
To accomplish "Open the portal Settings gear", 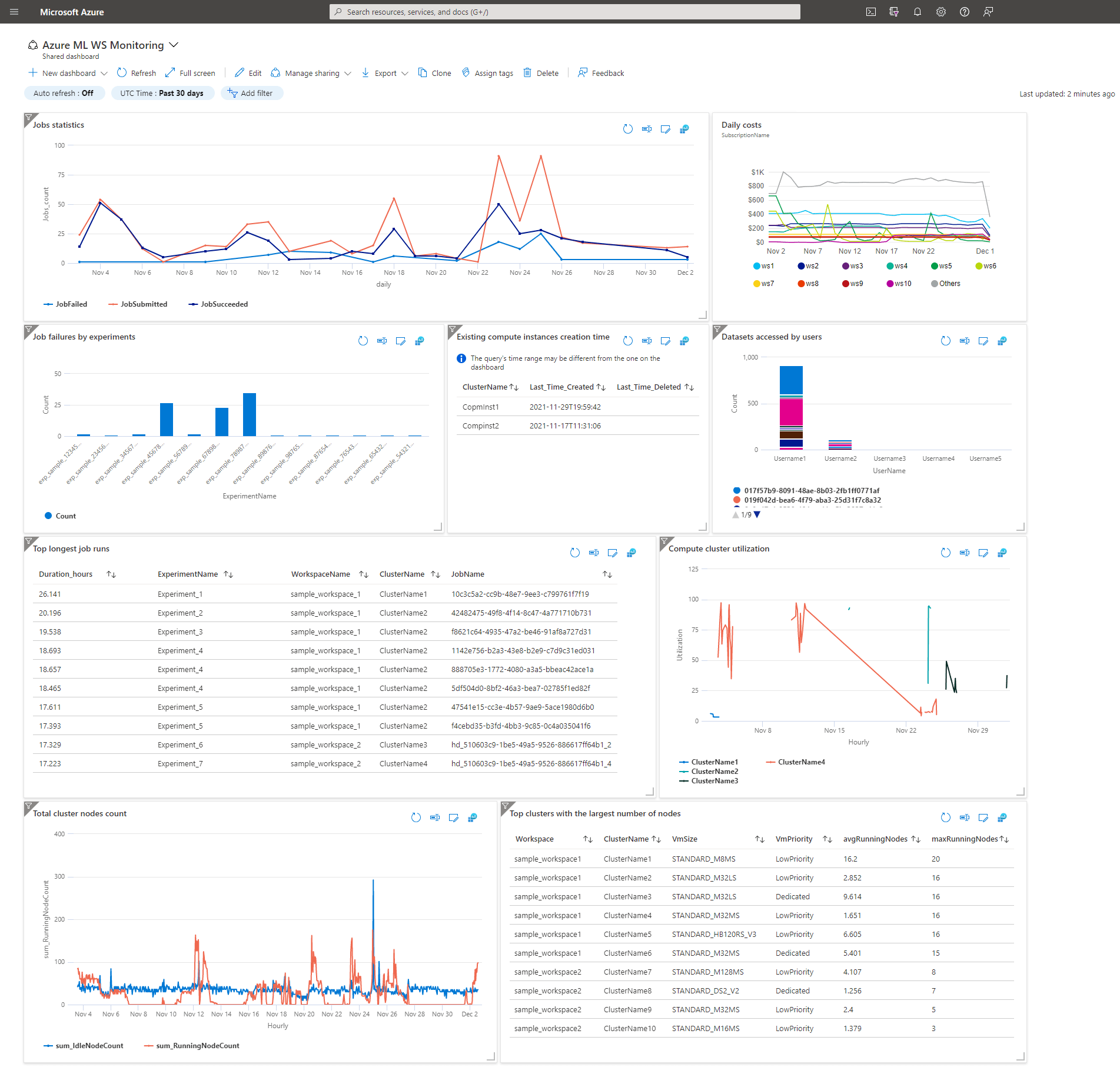I will coord(940,12).
